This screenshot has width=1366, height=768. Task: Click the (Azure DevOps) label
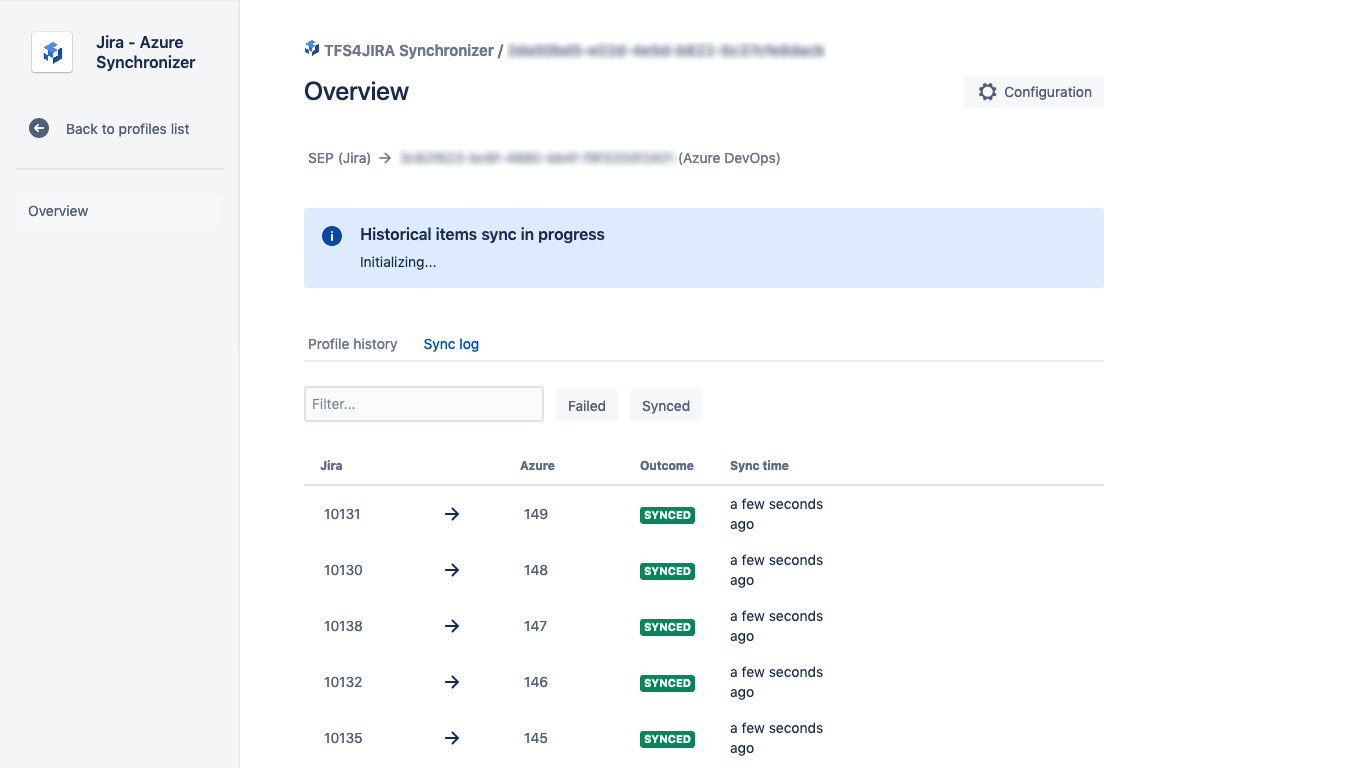tap(729, 158)
